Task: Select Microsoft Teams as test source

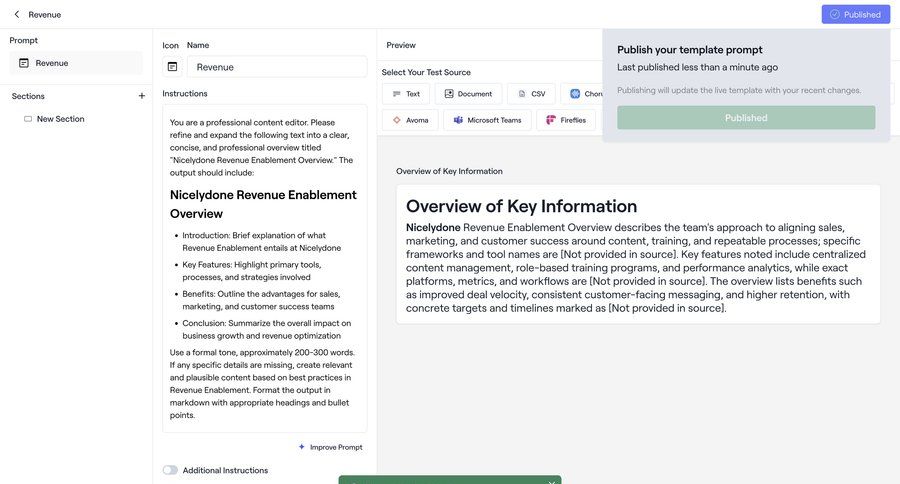Action: (x=487, y=120)
